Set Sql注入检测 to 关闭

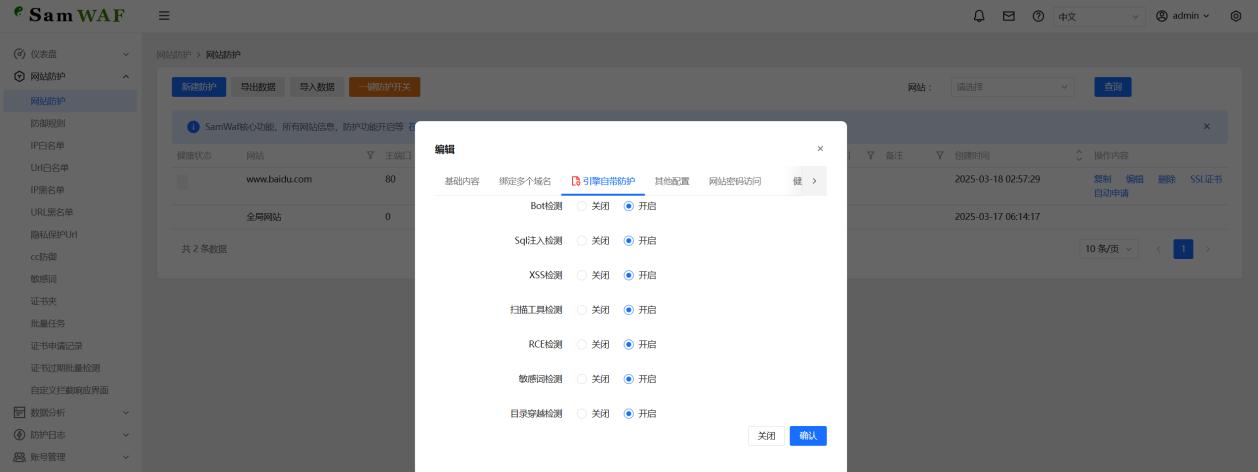pyautogui.click(x=583, y=241)
